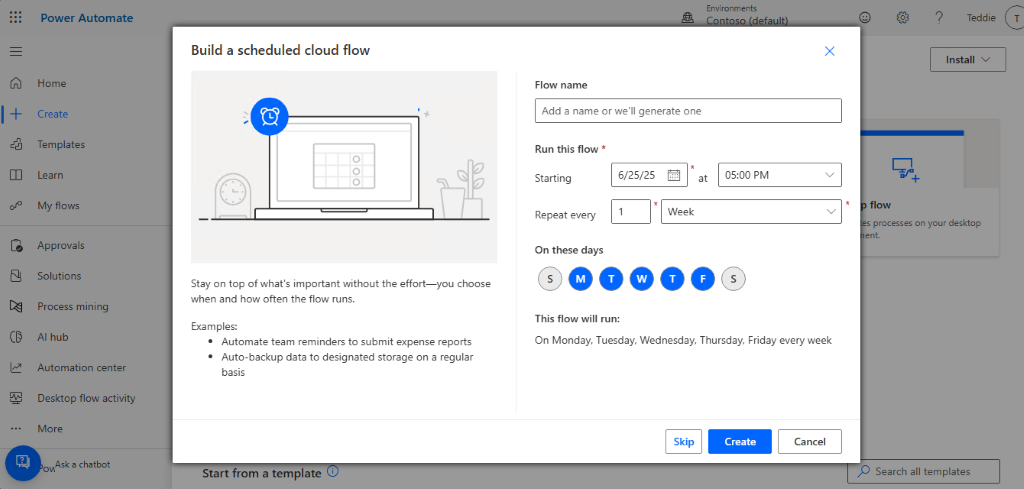
Task: Open the Teddie account avatar
Action: pos(1014,18)
